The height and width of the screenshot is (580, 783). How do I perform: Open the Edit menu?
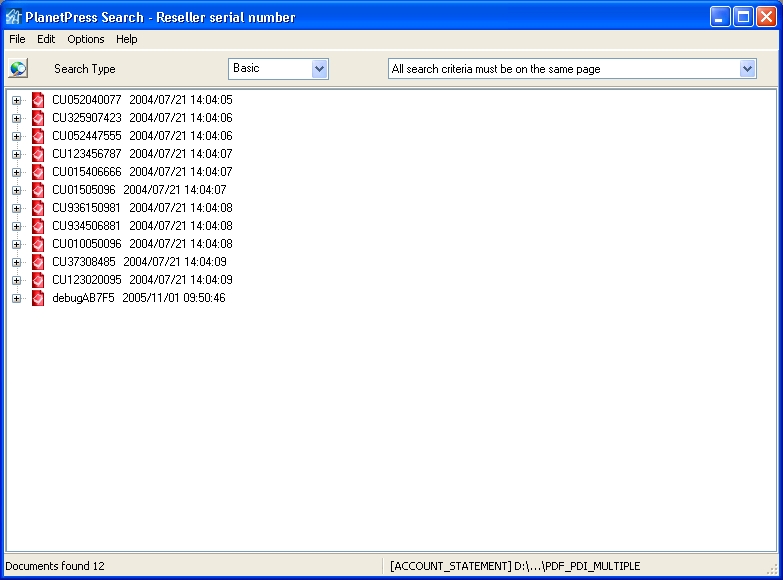coord(46,39)
